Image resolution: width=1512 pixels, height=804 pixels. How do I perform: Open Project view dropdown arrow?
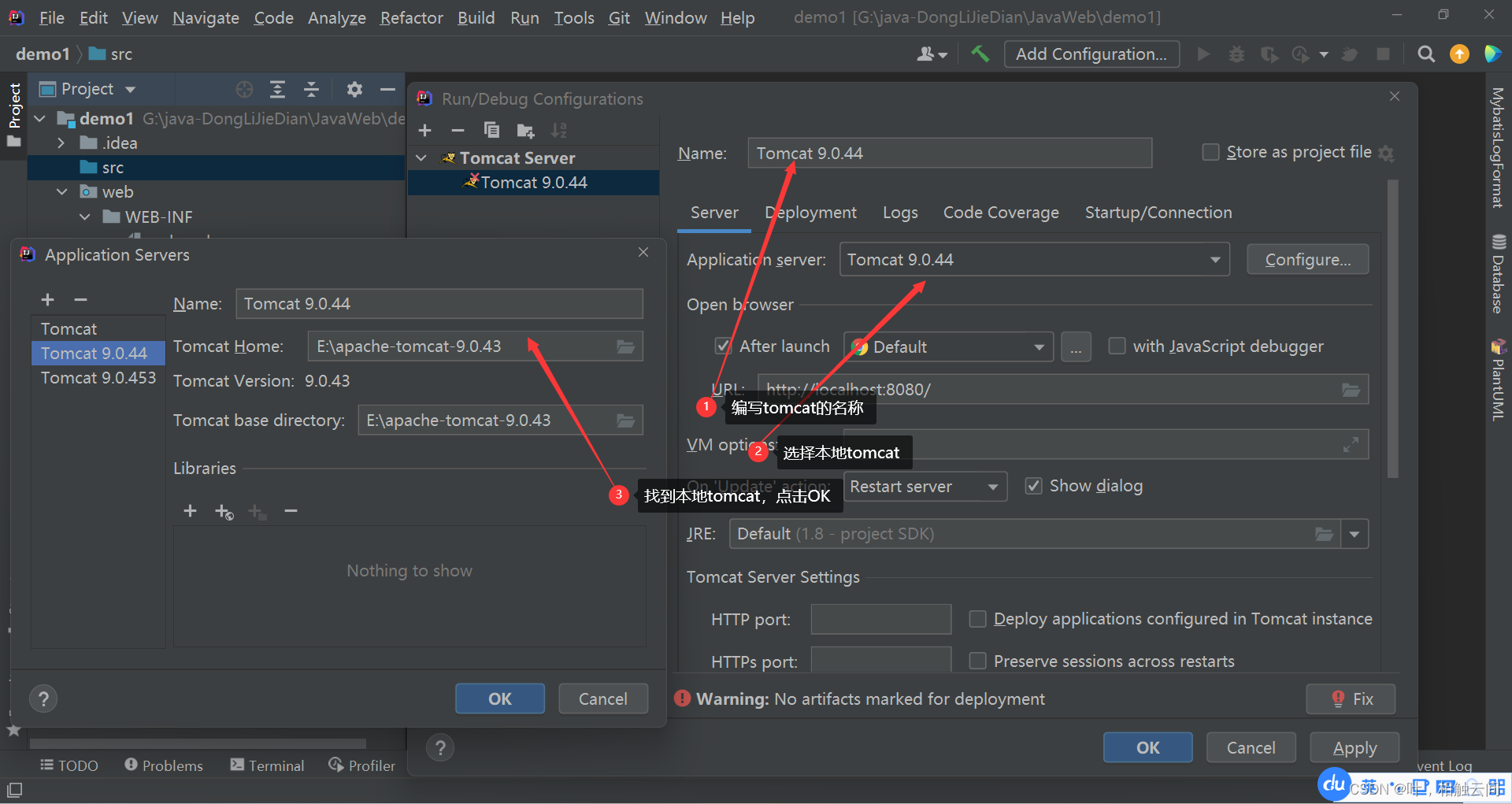click(x=131, y=89)
